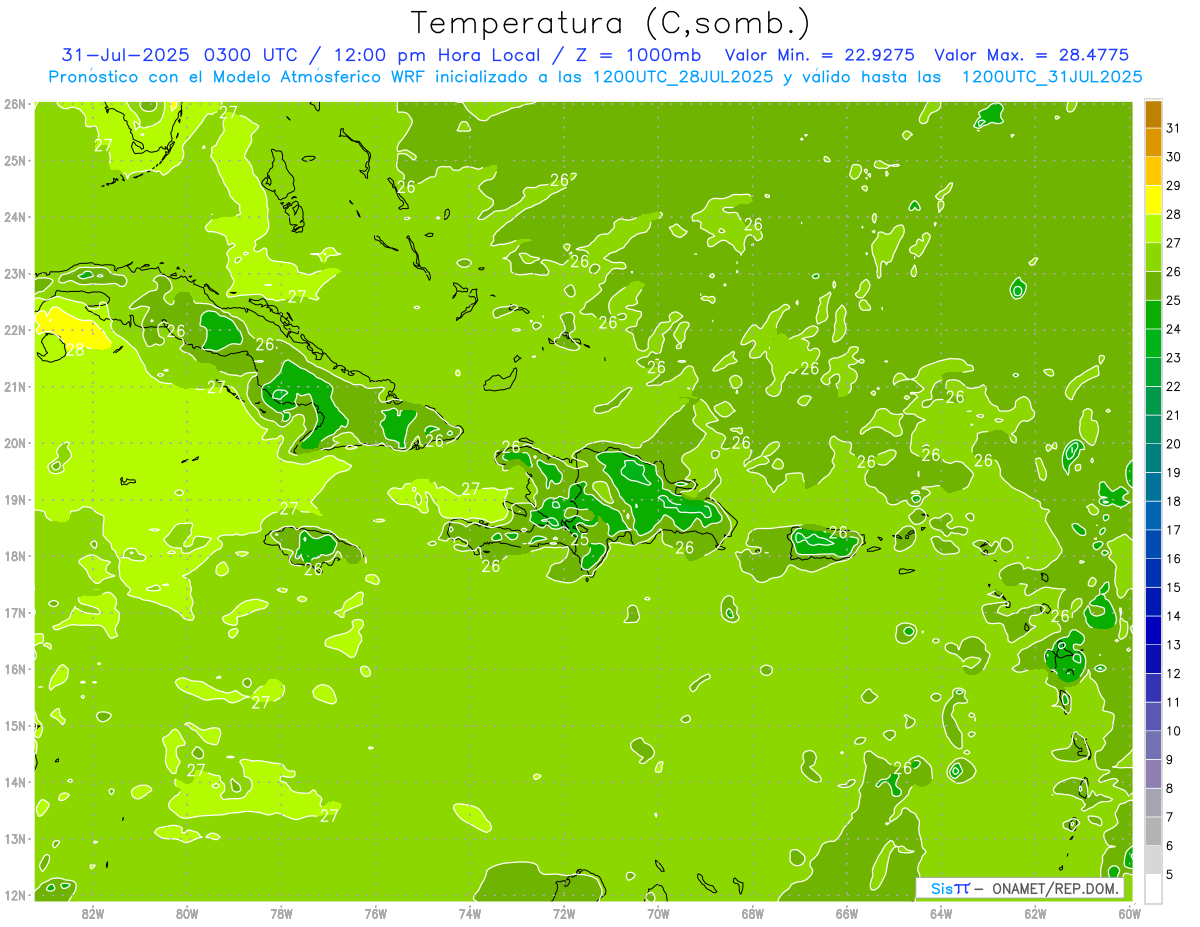Screen dimensions: 1200x927
Task: Click the '12N' latitude axis label
Action: coord(15,895)
